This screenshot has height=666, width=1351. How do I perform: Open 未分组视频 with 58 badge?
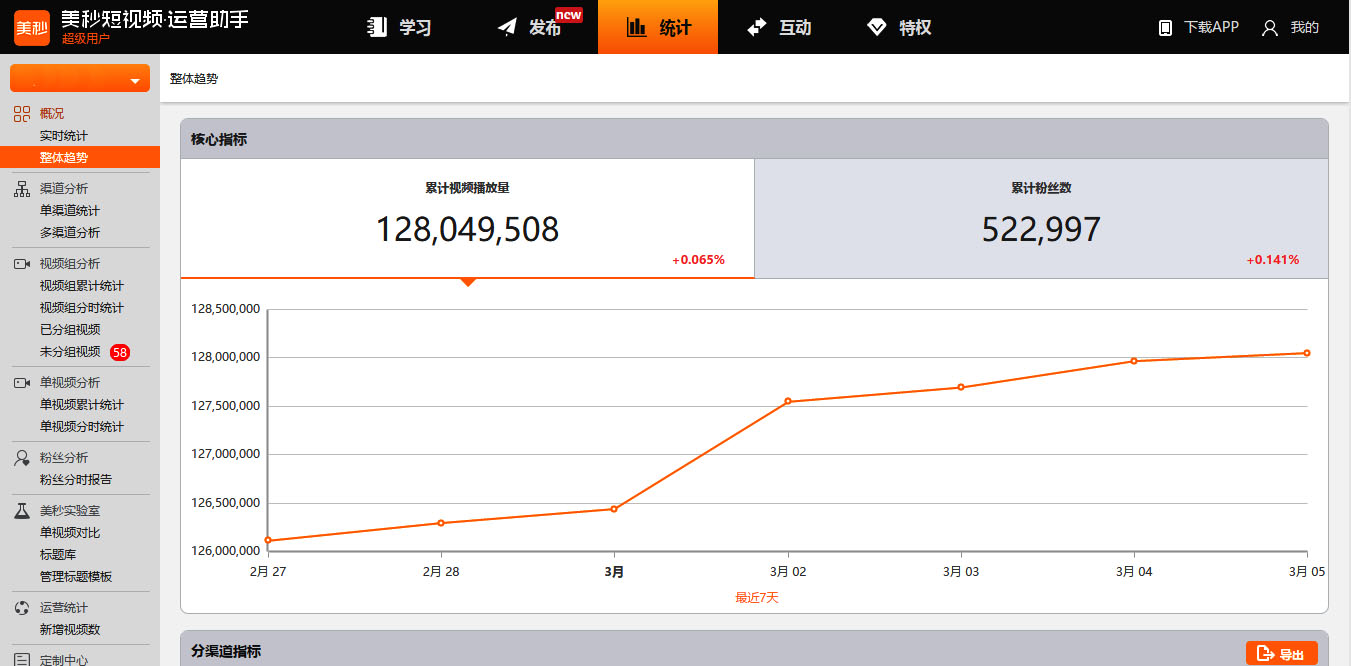pos(70,352)
